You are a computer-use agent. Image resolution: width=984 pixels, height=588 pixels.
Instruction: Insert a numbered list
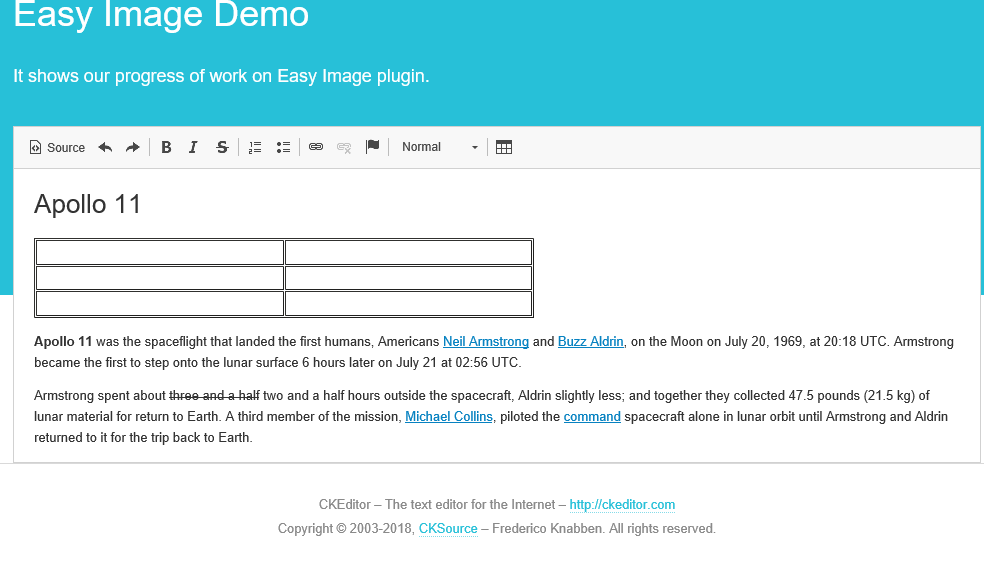click(x=255, y=147)
